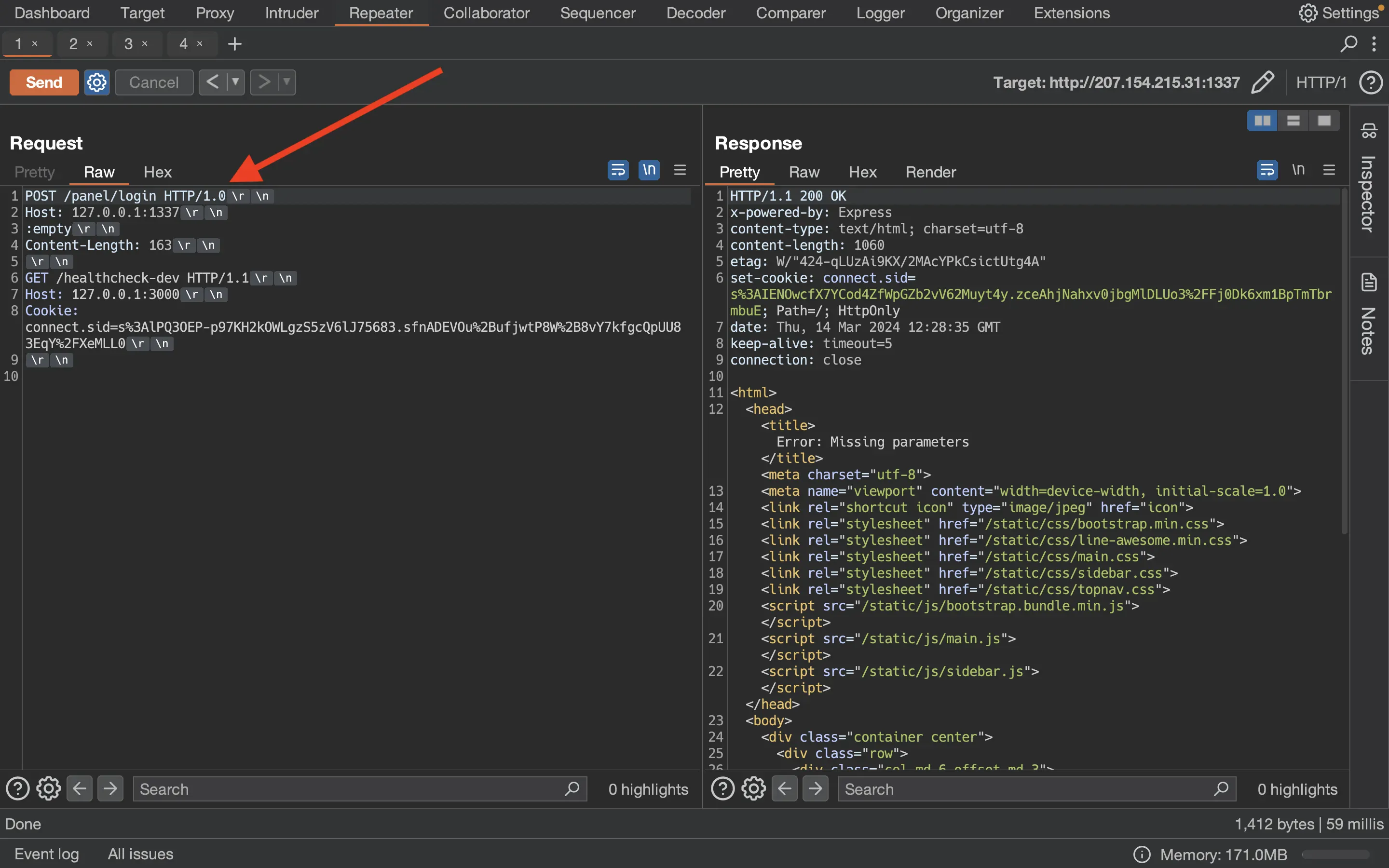Open request editor hamburger options menu
This screenshot has height=868, width=1389.
click(680, 170)
